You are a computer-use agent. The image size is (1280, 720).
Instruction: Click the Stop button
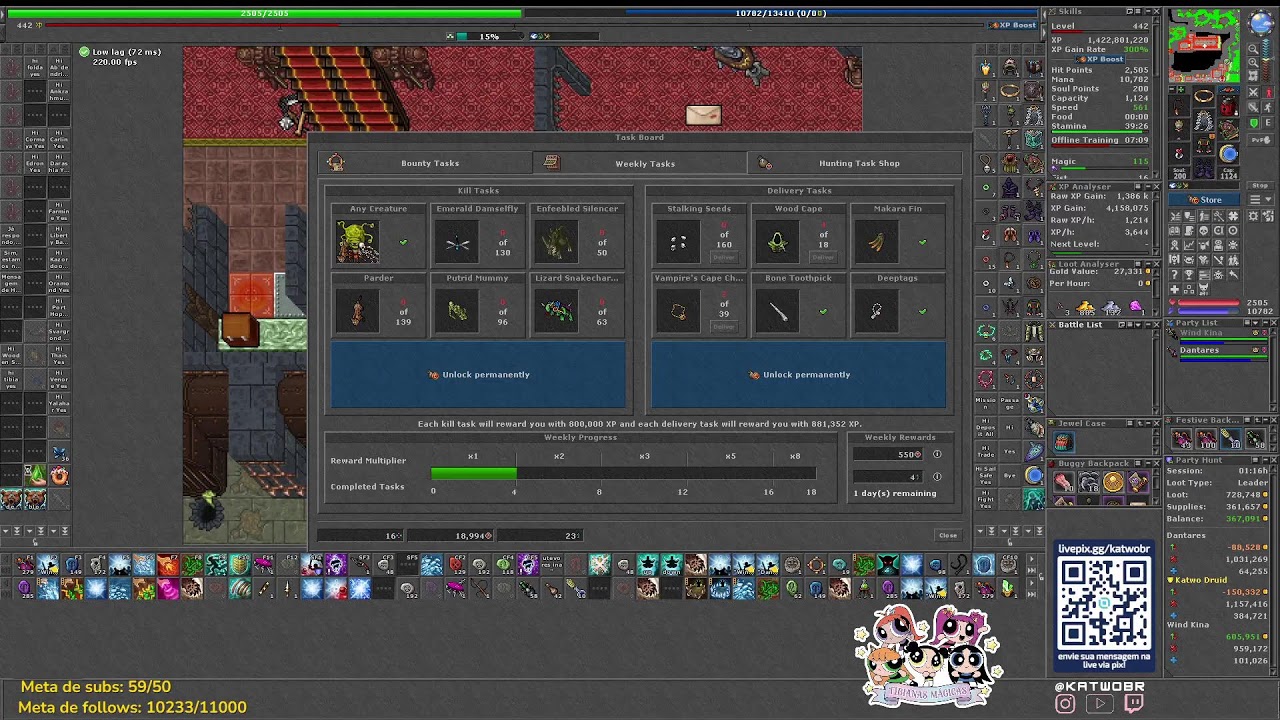pos(1259,185)
